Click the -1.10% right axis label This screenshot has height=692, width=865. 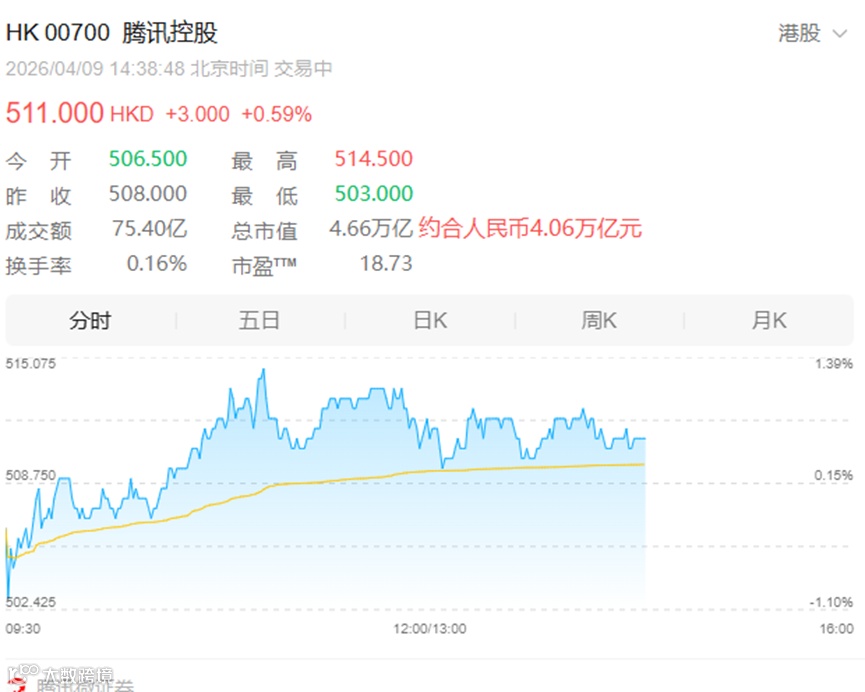(831, 602)
